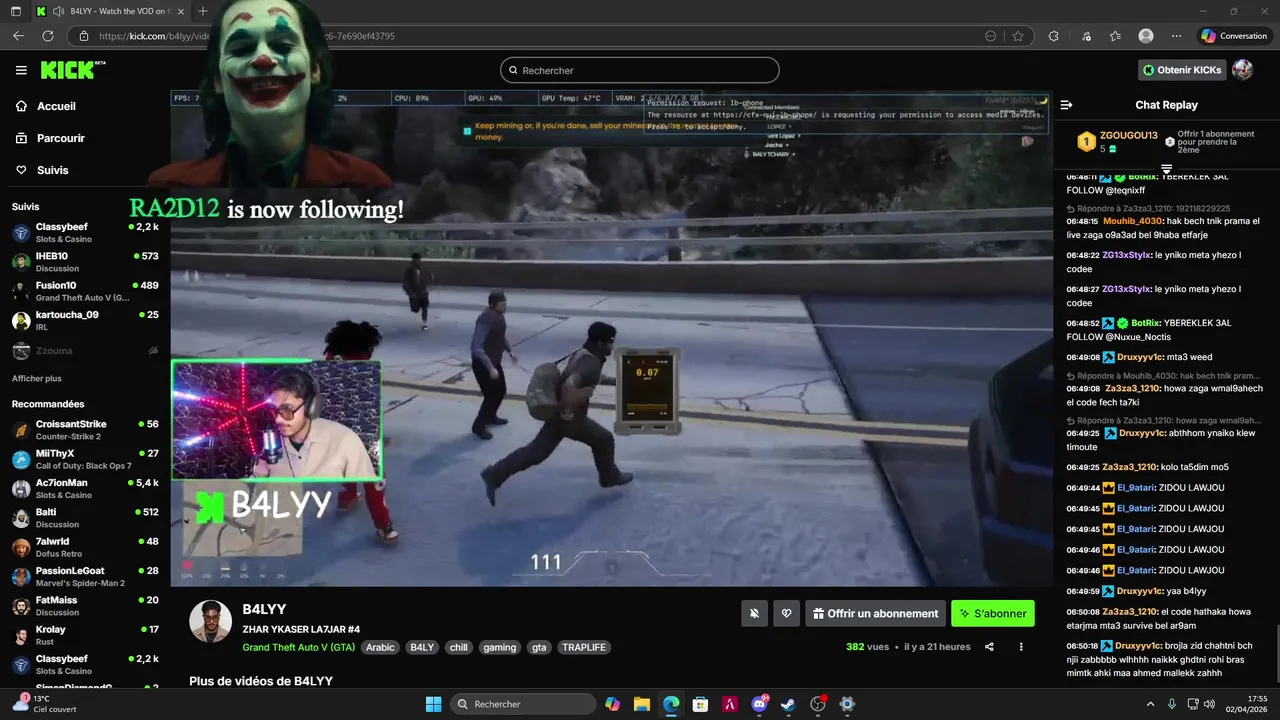Screen dimensions: 1280x720
Task: Open Discord from taskbar
Action: 759,704
